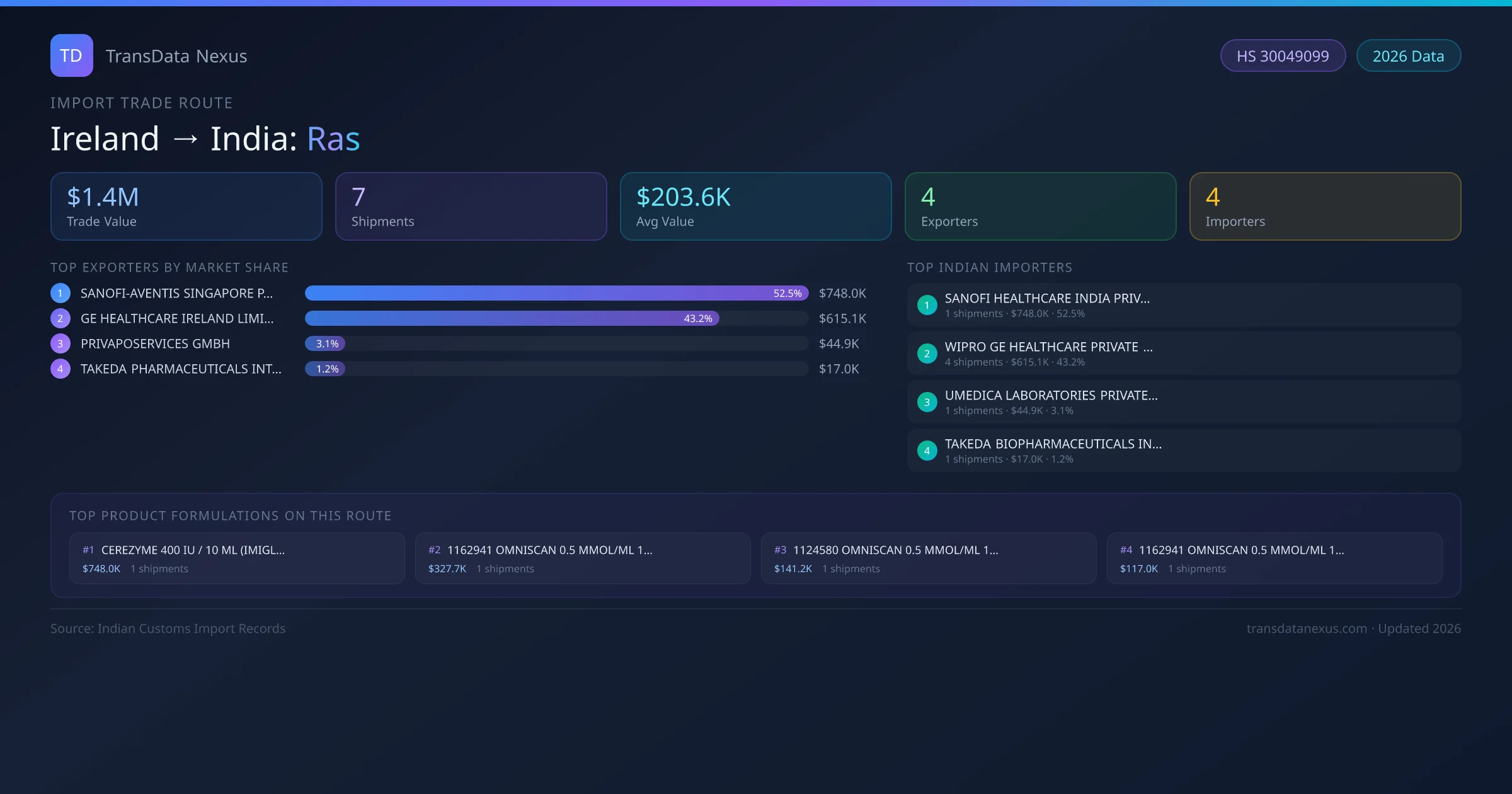Click rank 4 badge beside Takeda Pharmaceuticals
This screenshot has width=1512, height=794.
(60, 369)
